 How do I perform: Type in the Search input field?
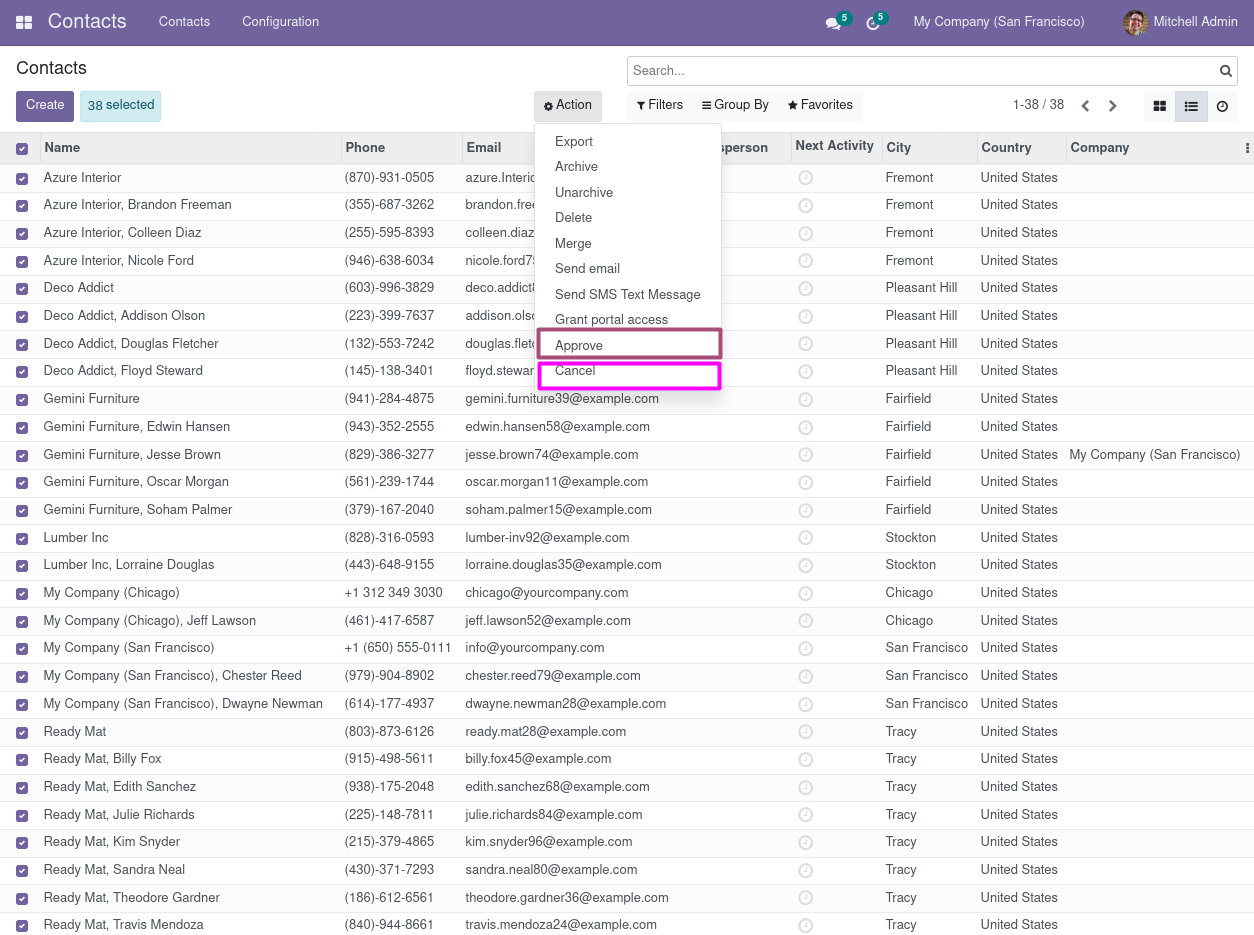pyautogui.click(x=920, y=71)
